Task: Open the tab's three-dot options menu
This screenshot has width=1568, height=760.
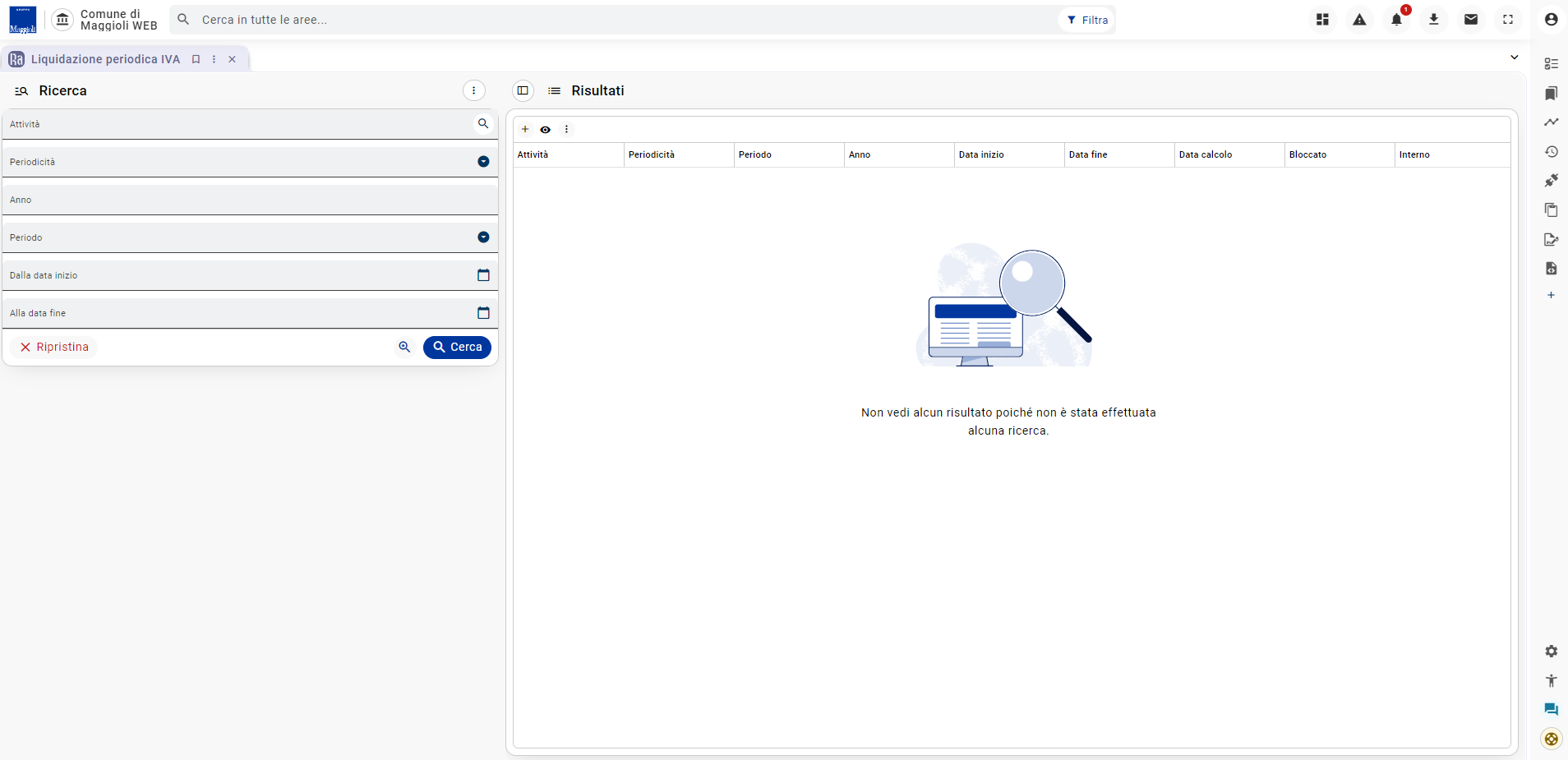Action: point(214,59)
